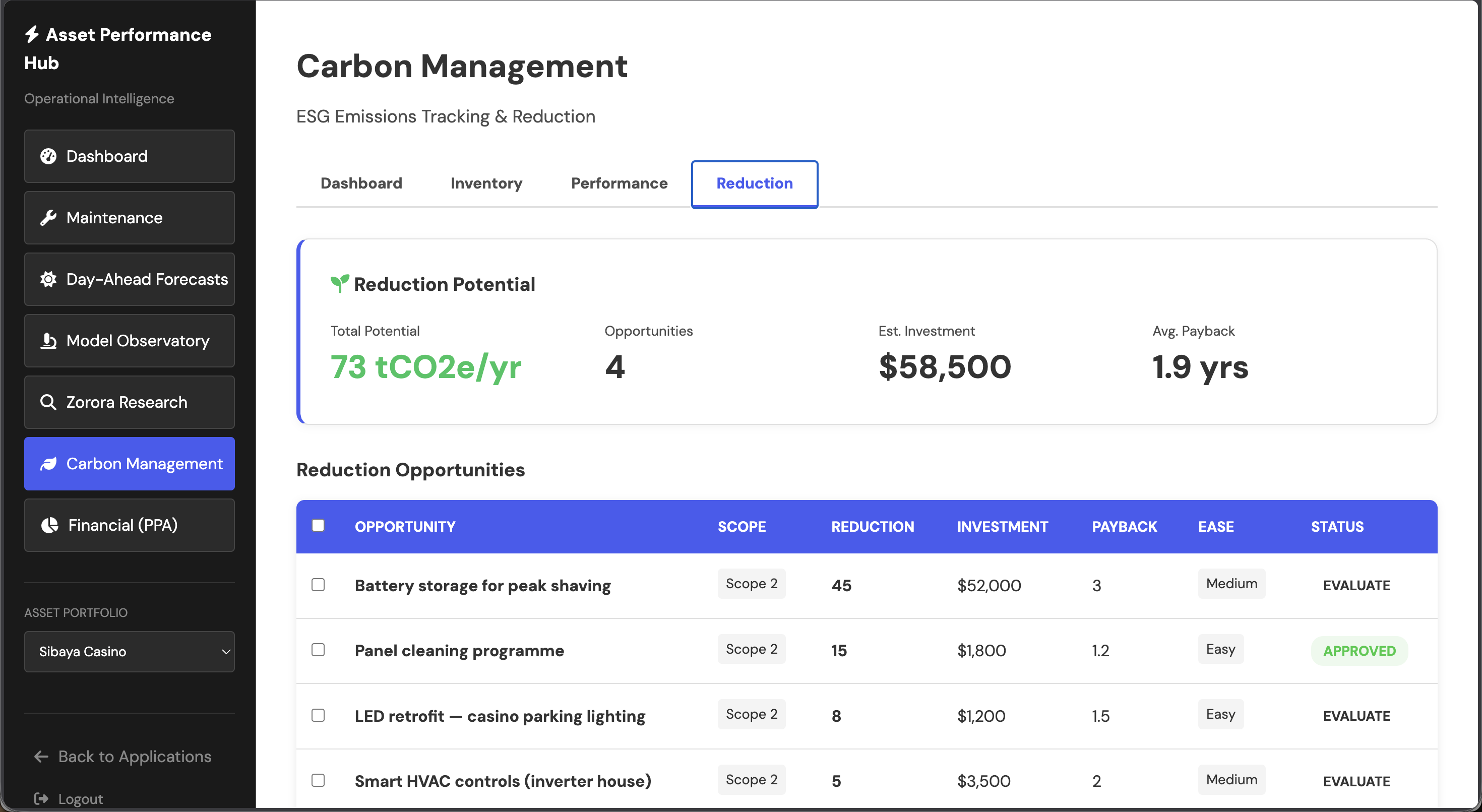Select the Zorora Research magnifier icon
The width and height of the screenshot is (1482, 812).
click(x=49, y=402)
